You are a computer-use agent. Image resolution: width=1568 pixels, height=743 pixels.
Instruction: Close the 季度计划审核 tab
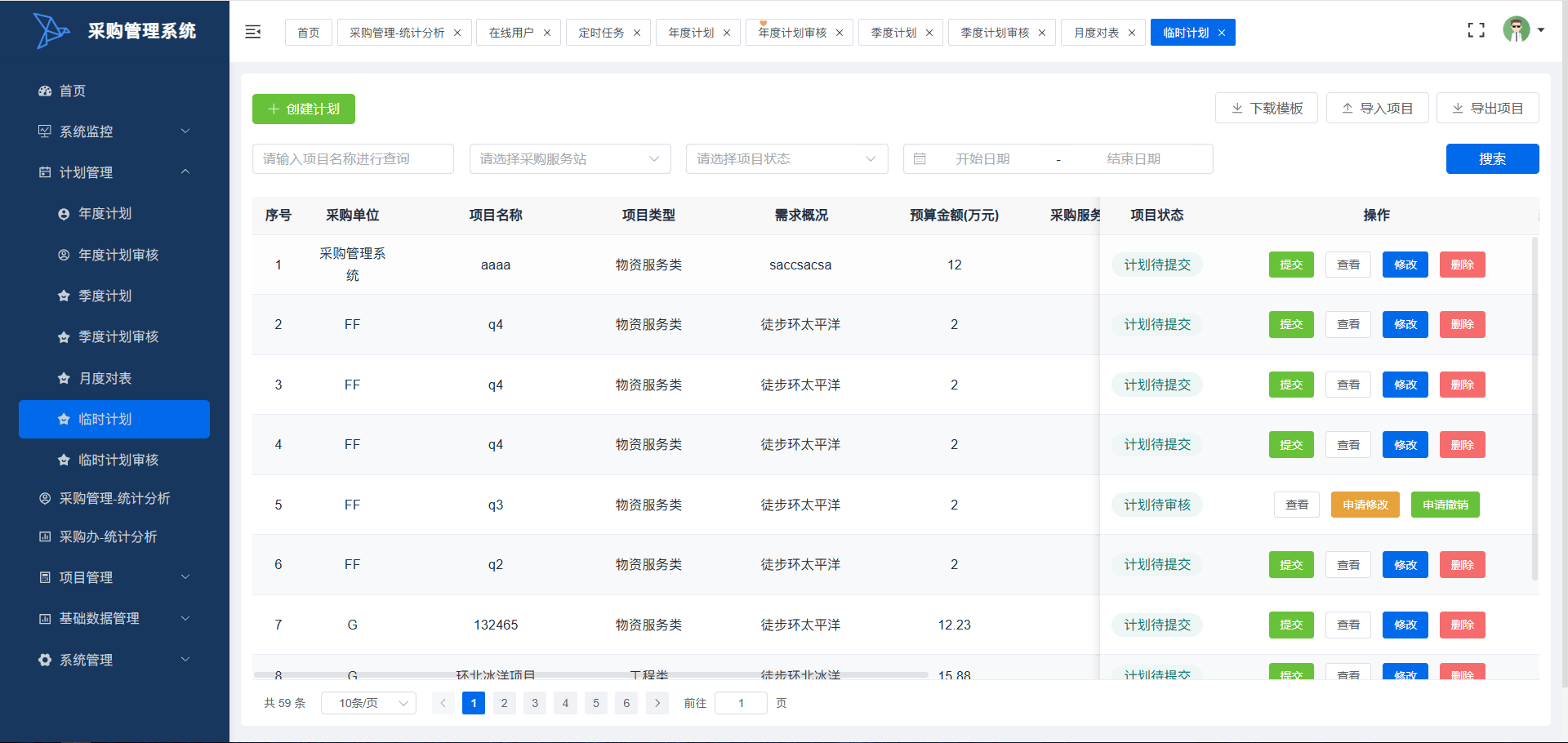click(1042, 33)
